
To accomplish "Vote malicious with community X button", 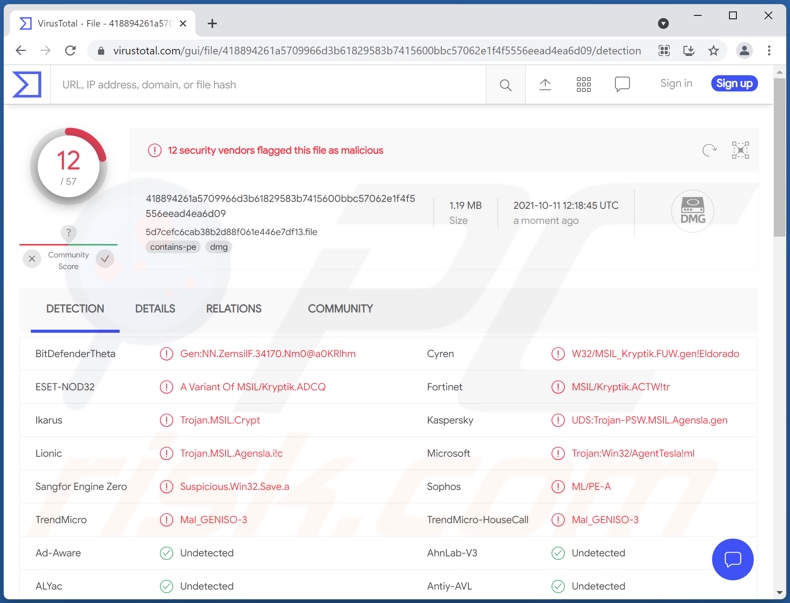I will click(x=32, y=259).
